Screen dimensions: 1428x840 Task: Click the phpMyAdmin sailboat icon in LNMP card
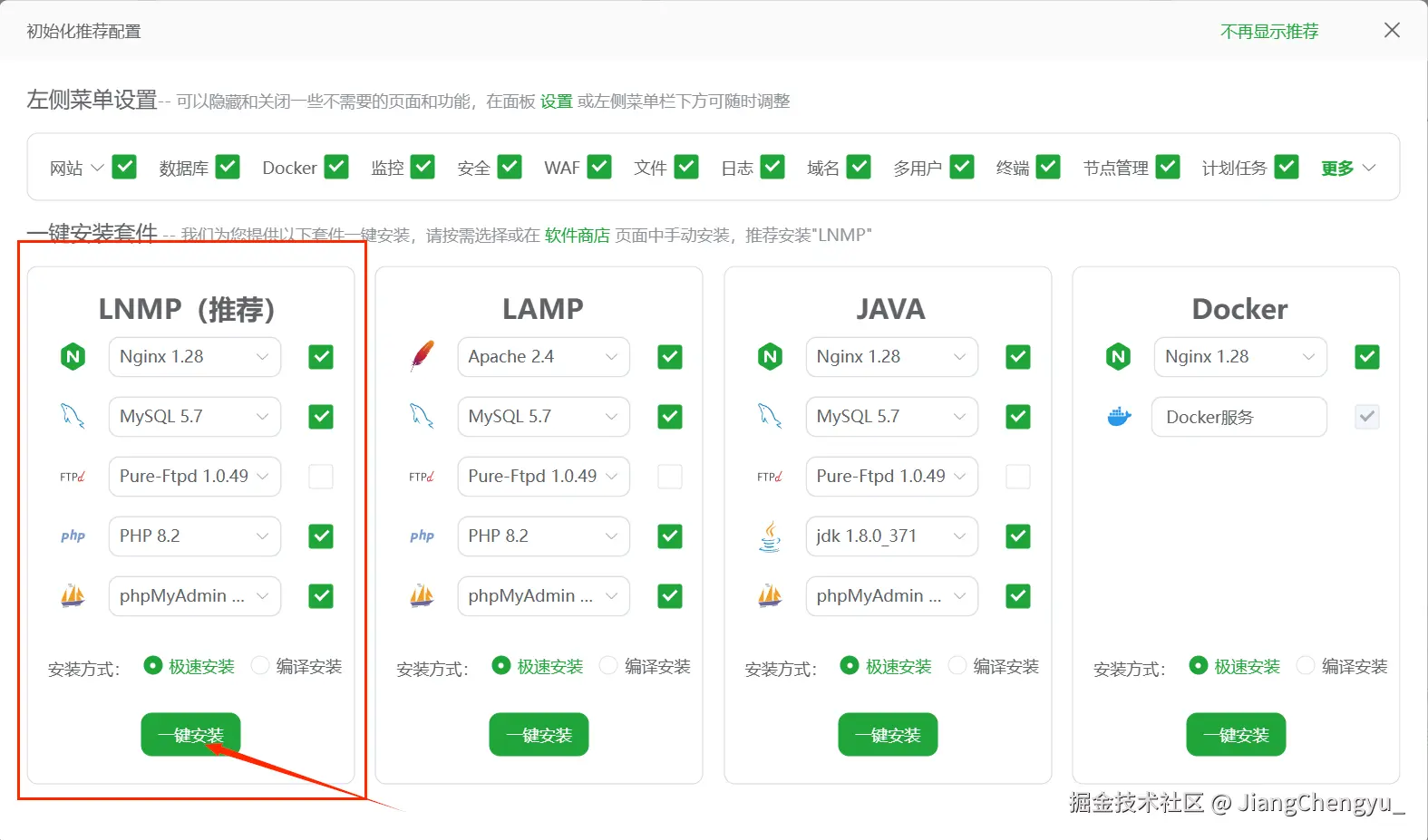tap(73, 596)
